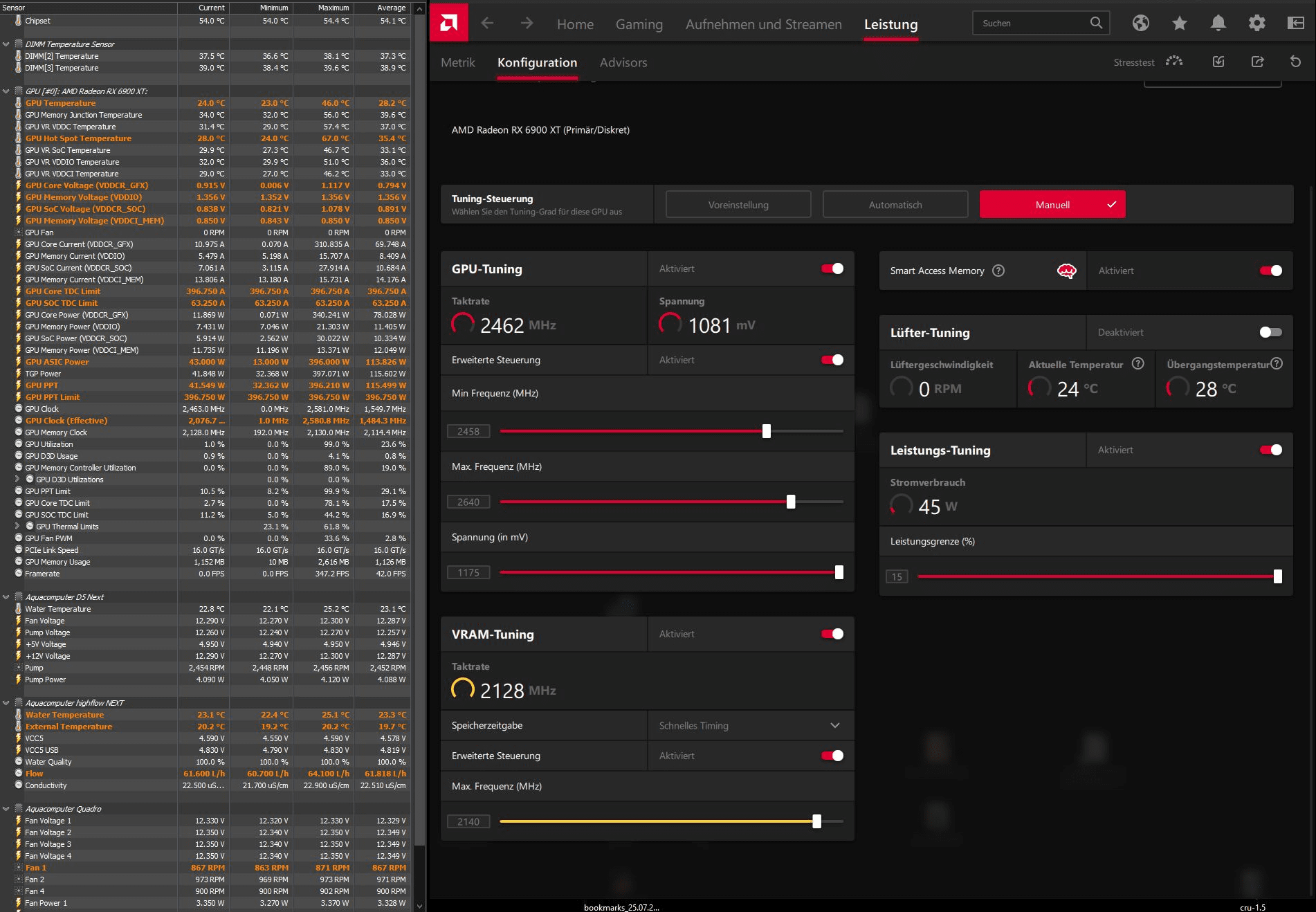
Task: Click the GPU Fan sensor icon
Action: click(x=19, y=232)
